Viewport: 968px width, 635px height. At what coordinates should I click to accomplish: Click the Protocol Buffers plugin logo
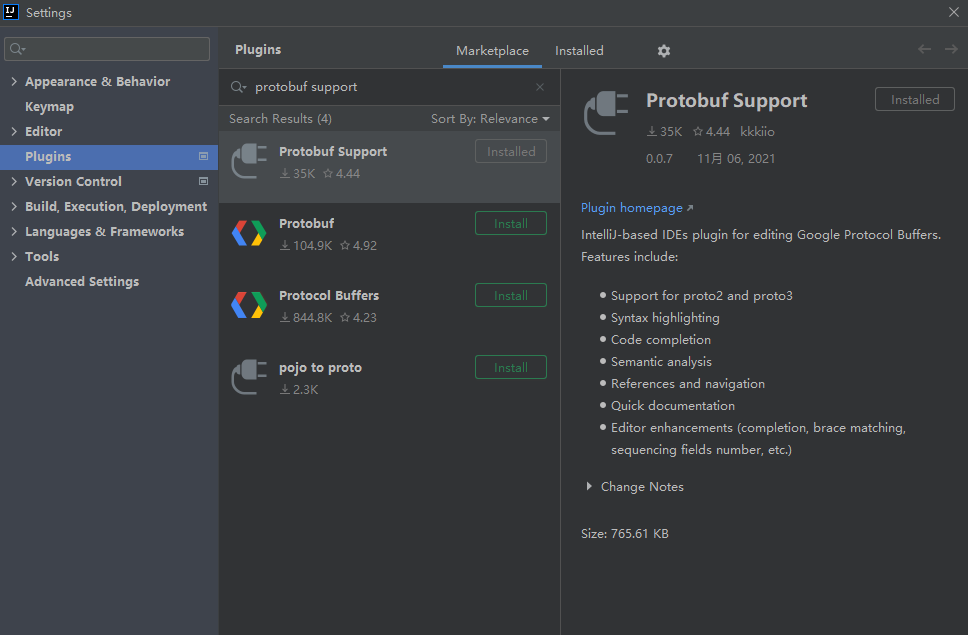(x=249, y=305)
